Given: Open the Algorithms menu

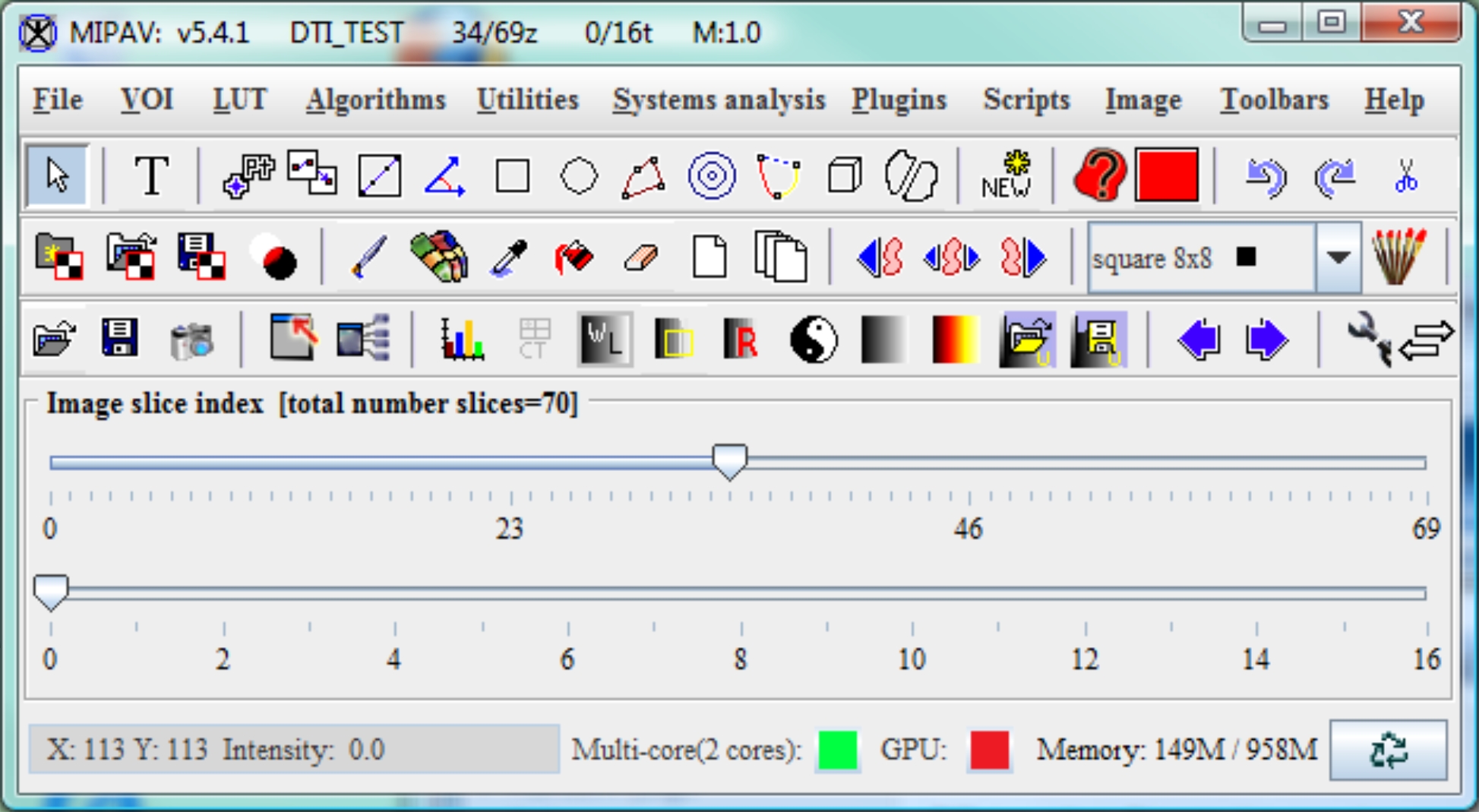Looking at the screenshot, I should [376, 100].
